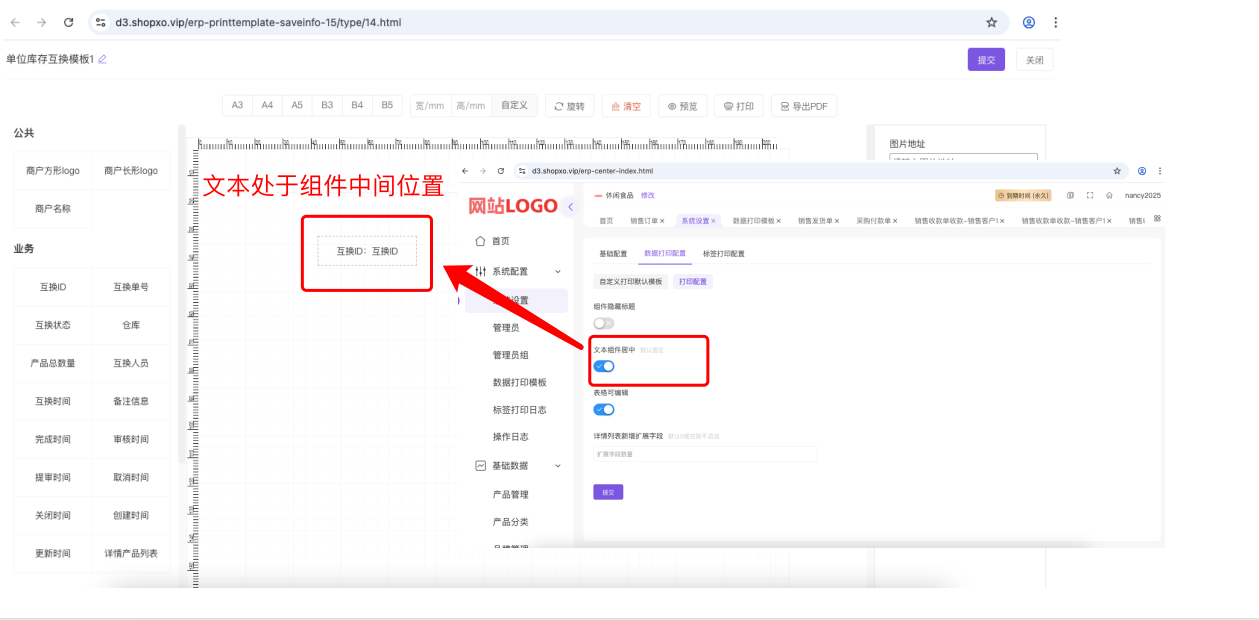Switch to the 基础配置 tab
This screenshot has width=1259, height=620.
tap(613, 253)
